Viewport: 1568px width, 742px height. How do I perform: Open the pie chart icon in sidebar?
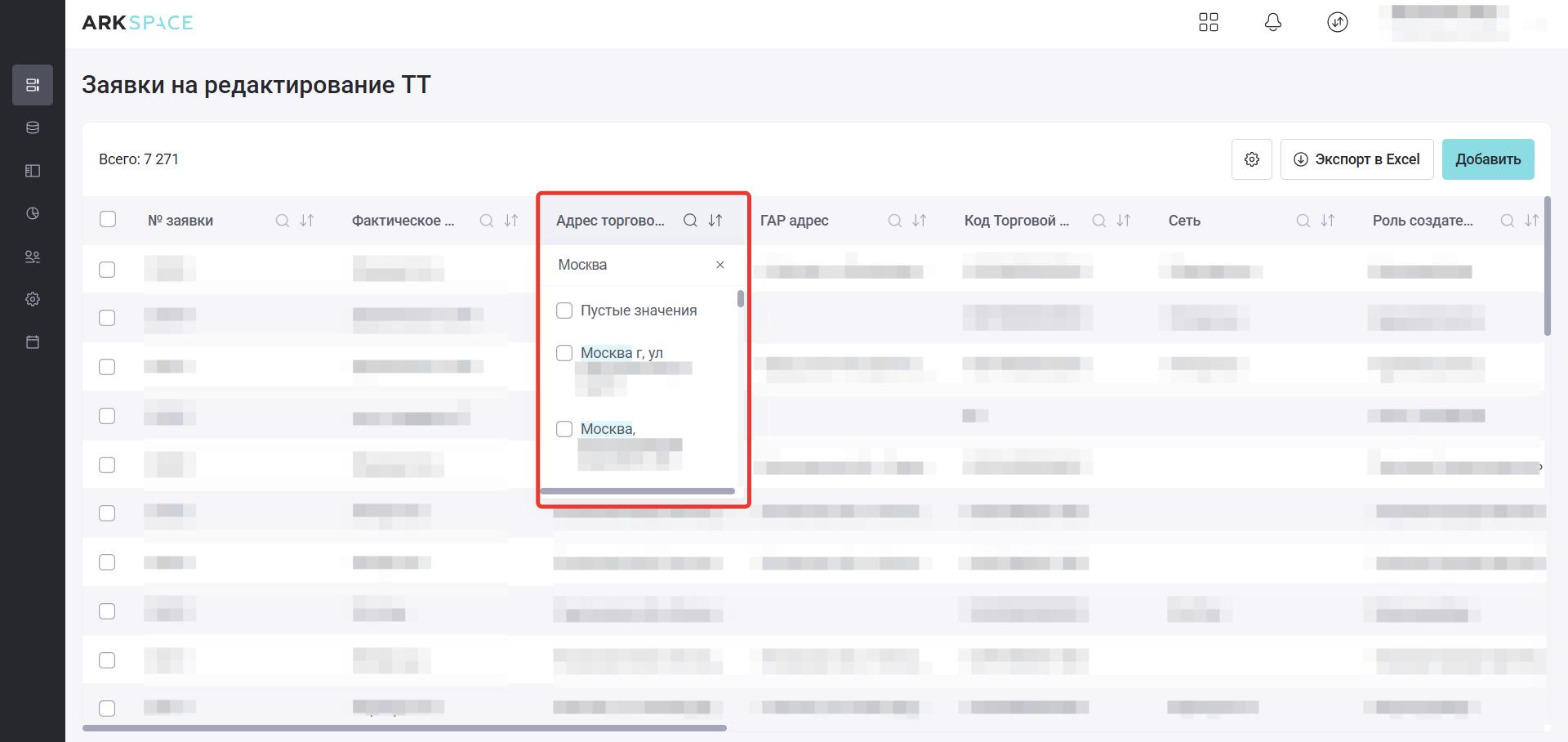tap(33, 213)
